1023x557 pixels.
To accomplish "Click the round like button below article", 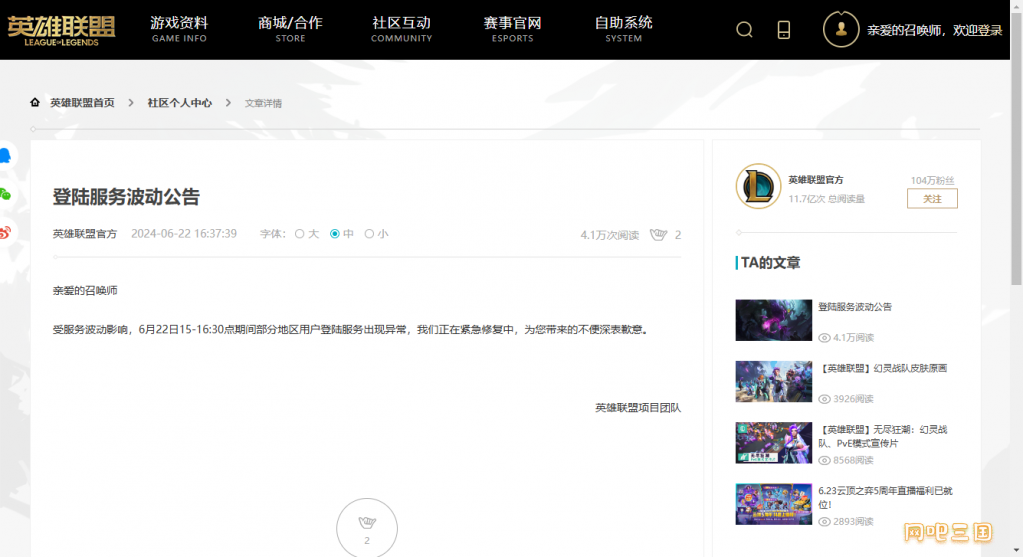I will 367,528.
